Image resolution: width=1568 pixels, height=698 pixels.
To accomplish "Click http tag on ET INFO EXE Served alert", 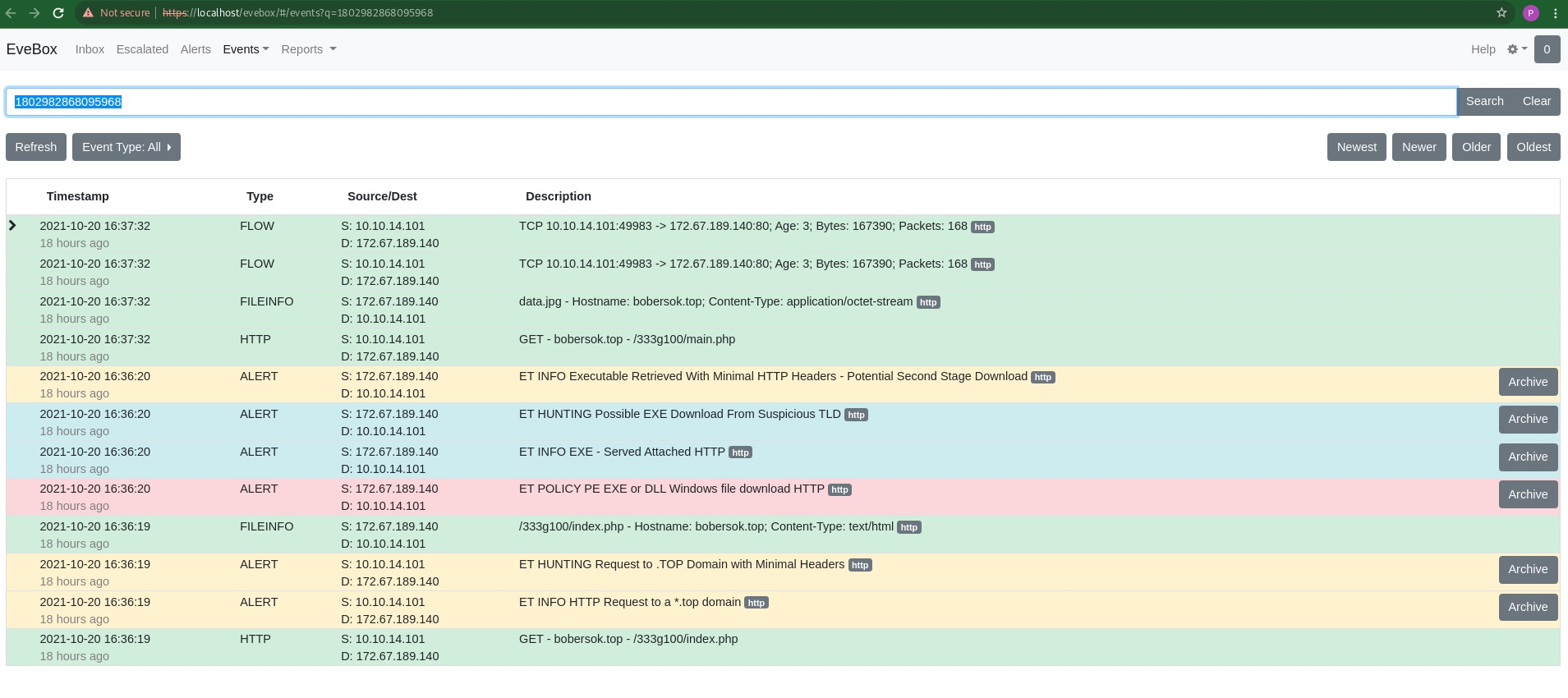I will tap(740, 452).
